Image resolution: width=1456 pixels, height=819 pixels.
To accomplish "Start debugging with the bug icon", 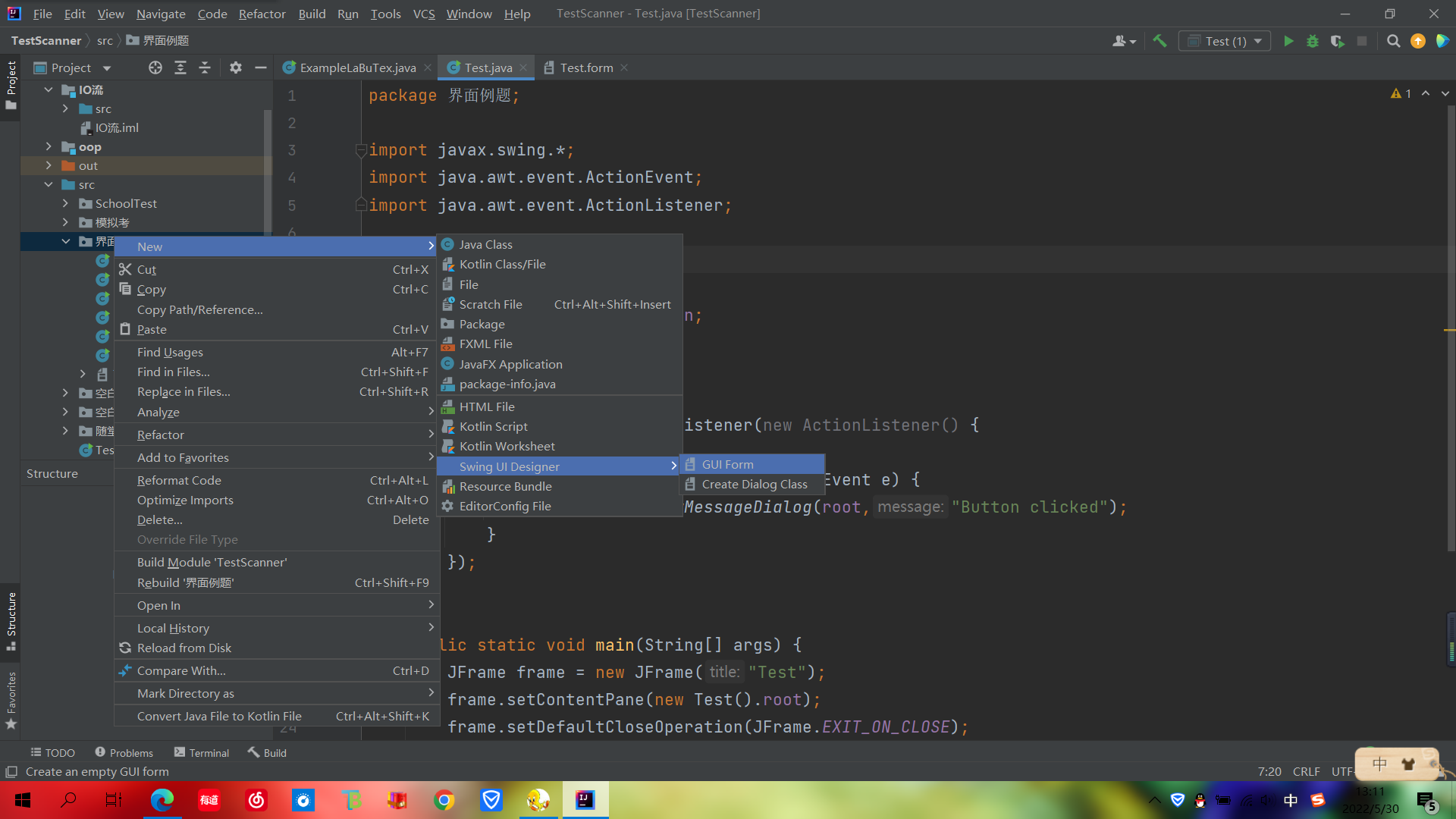I will (1313, 41).
